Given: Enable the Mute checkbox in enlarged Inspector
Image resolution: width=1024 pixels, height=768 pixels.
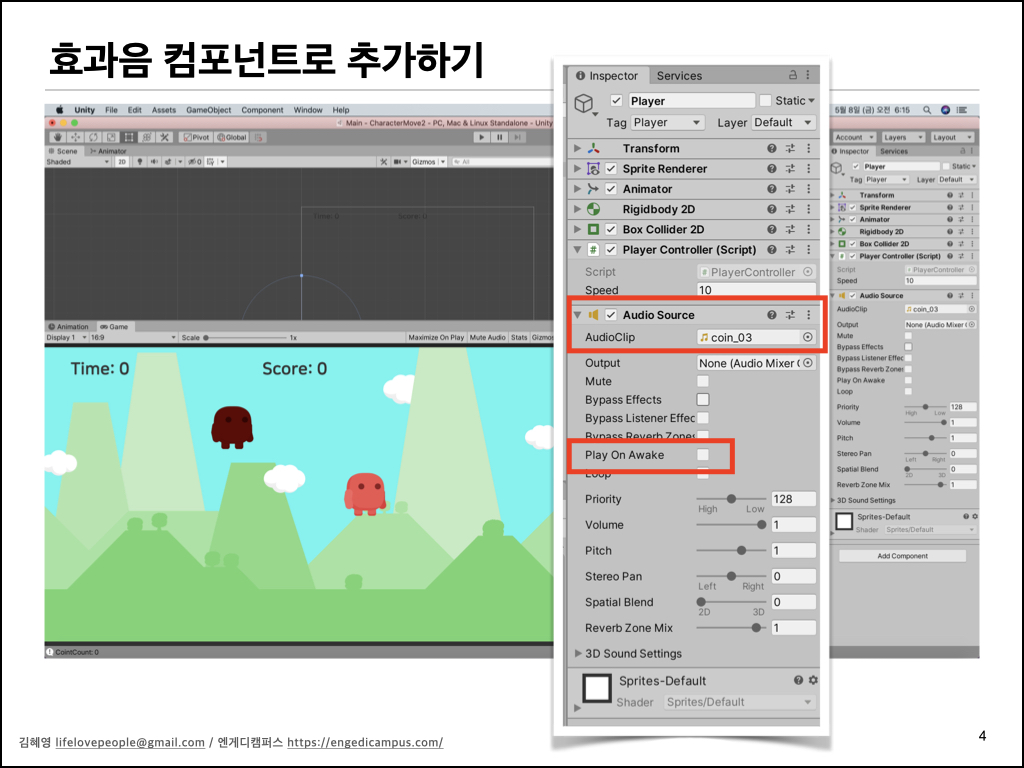Looking at the screenshot, I should [703, 381].
